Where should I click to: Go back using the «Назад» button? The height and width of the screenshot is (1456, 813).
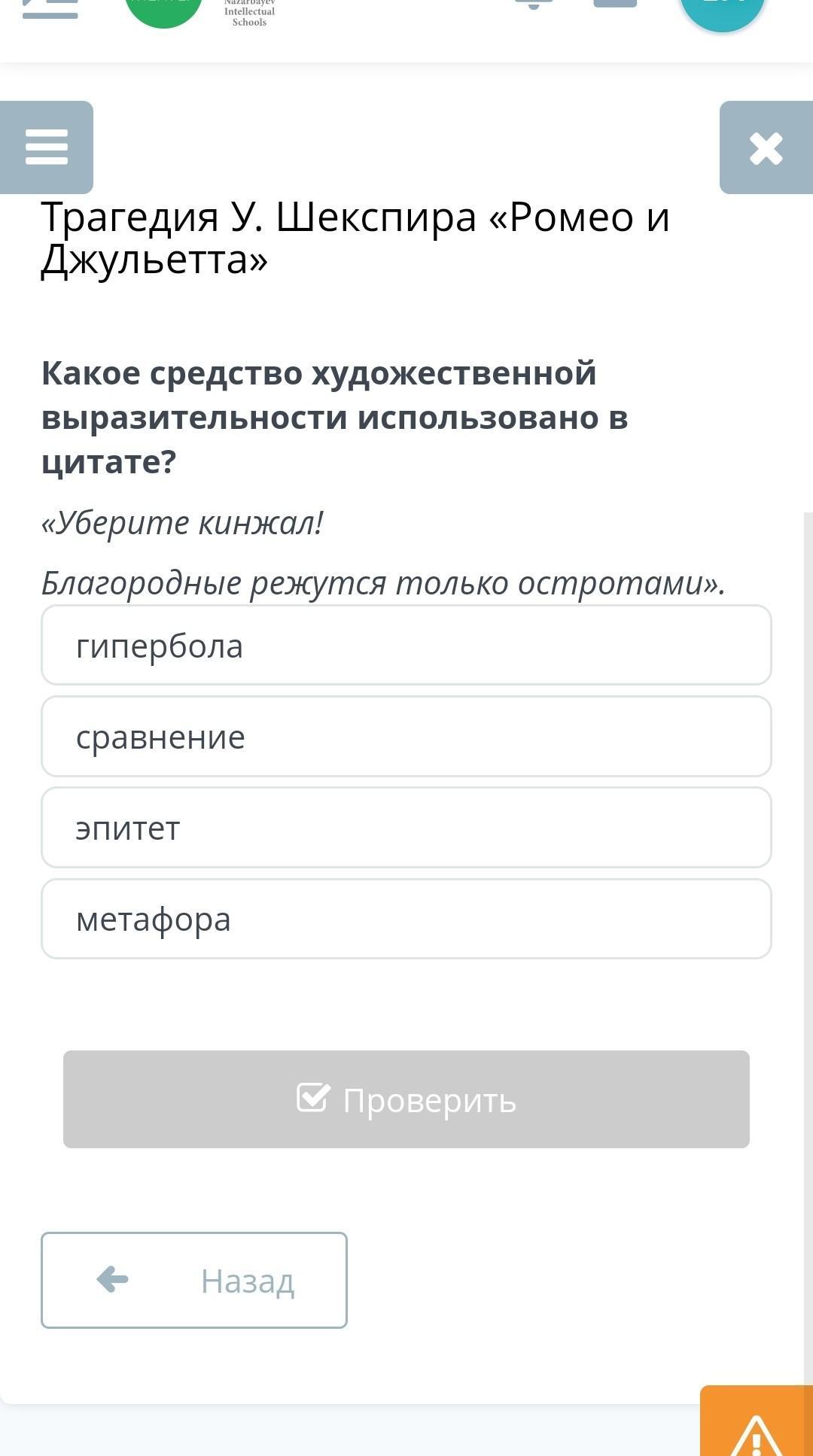194,1280
